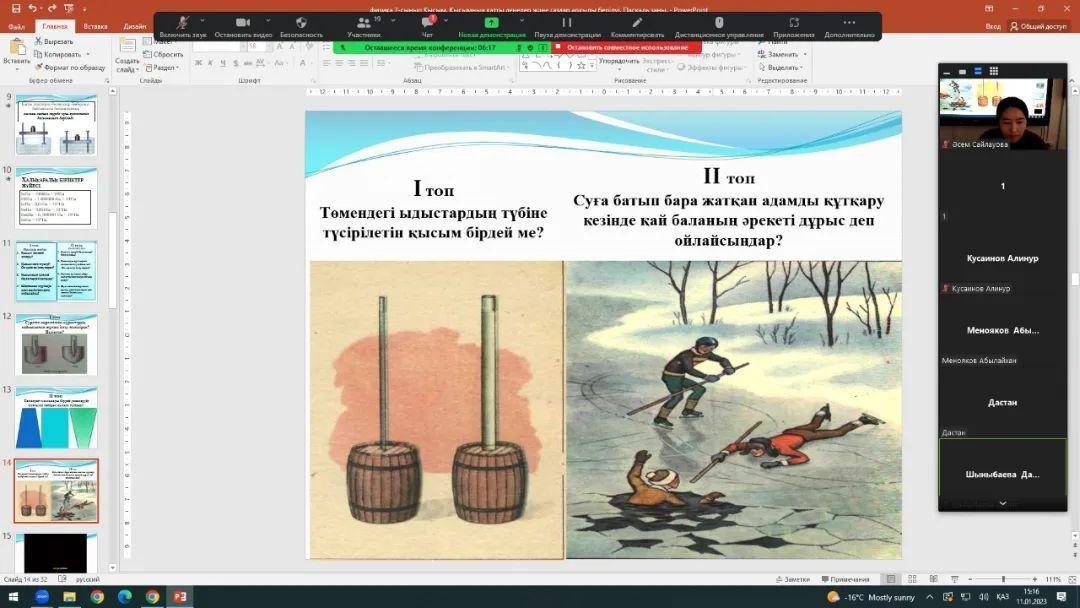The width and height of the screenshot is (1080, 608).
Task: Switch to Reading view
Action: coord(933,580)
